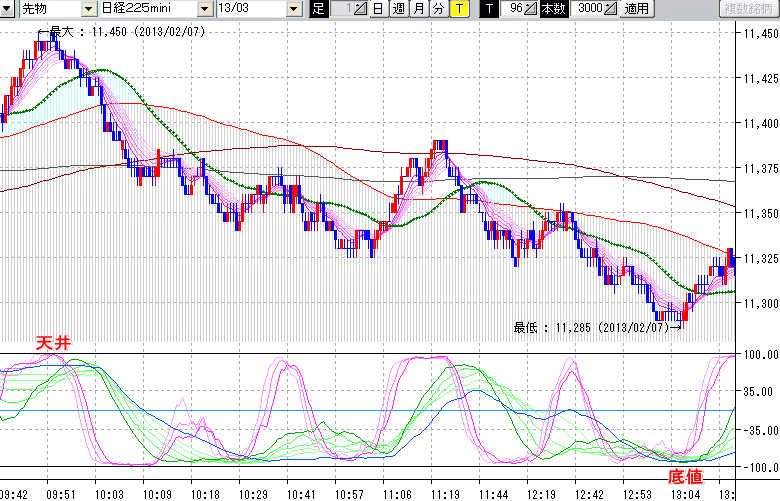The image size is (780, 501).
Task: Click the spinner beside the 足 period value
Action: point(362,9)
